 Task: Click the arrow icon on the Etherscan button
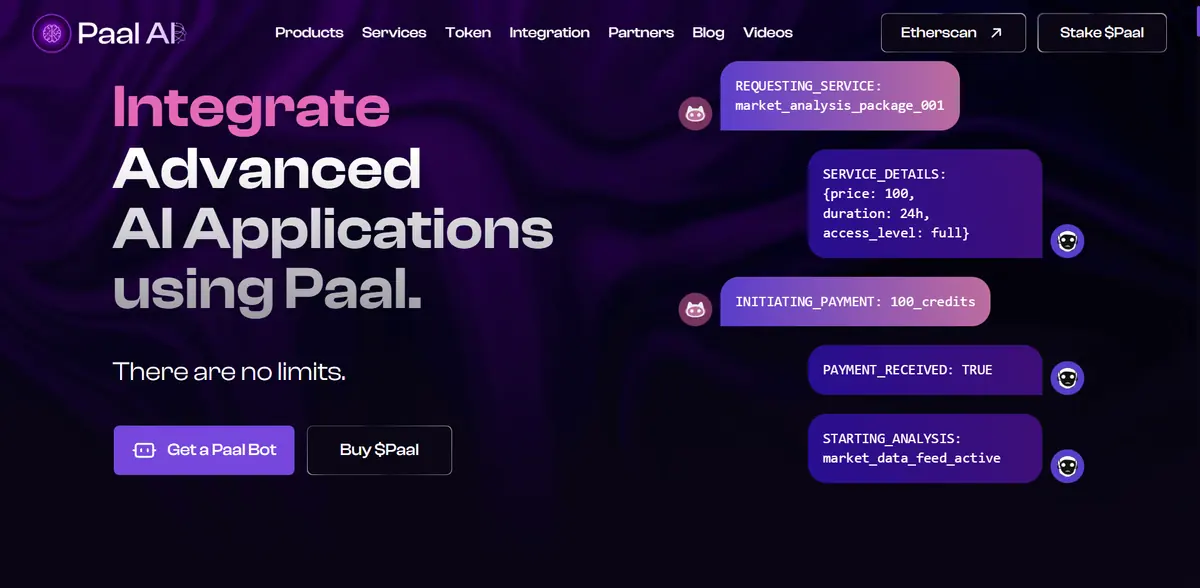[995, 33]
